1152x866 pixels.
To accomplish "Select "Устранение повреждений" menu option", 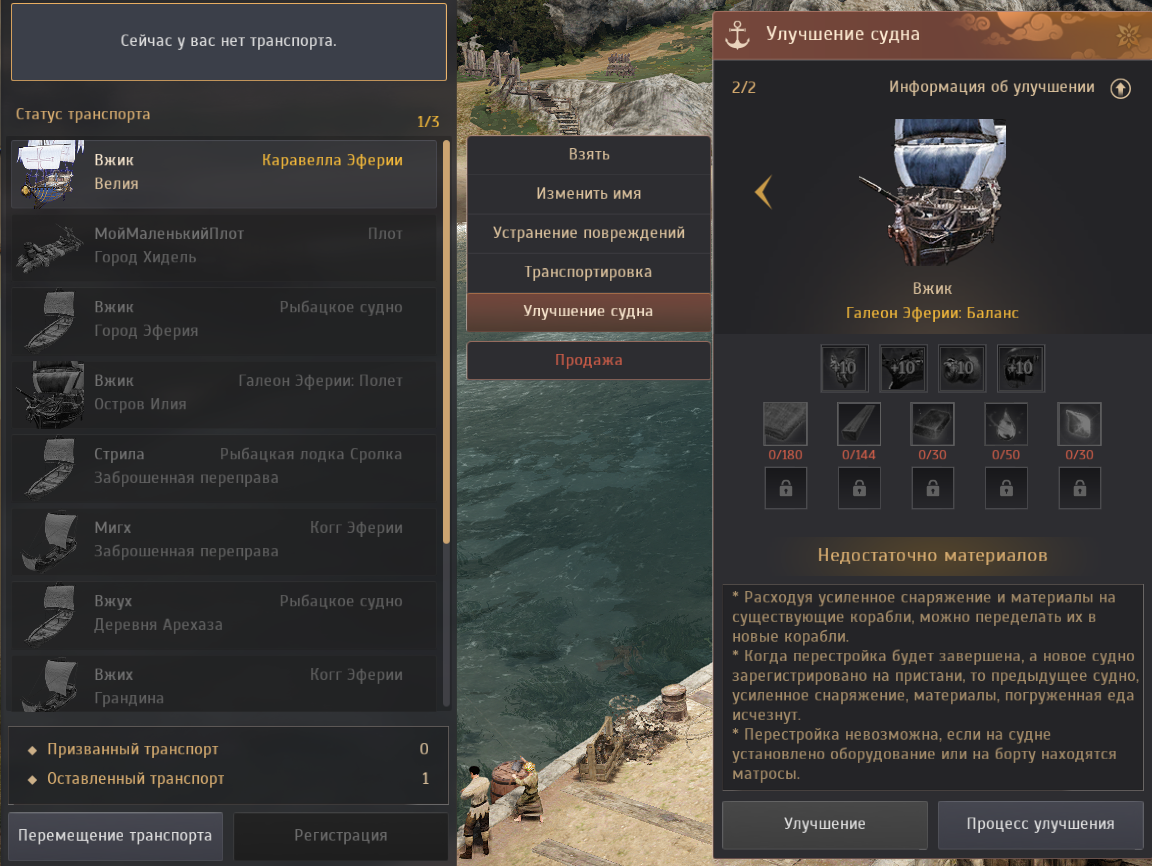I will point(588,233).
